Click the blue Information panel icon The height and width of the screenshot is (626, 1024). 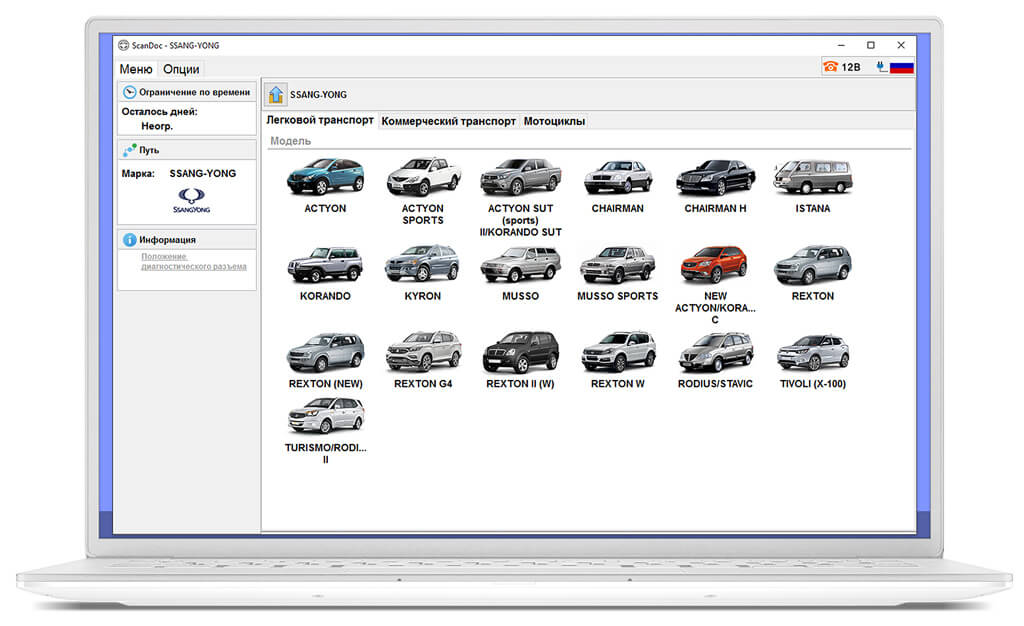[129, 240]
